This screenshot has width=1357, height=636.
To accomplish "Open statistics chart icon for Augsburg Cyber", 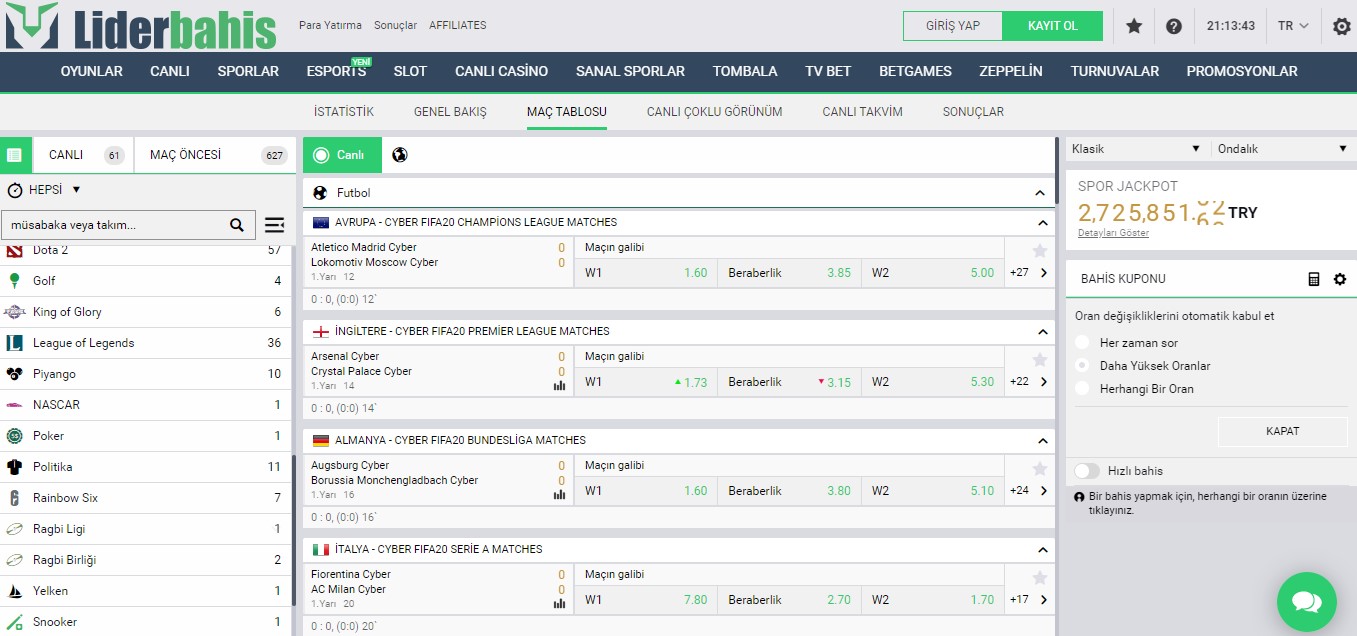I will (559, 495).
